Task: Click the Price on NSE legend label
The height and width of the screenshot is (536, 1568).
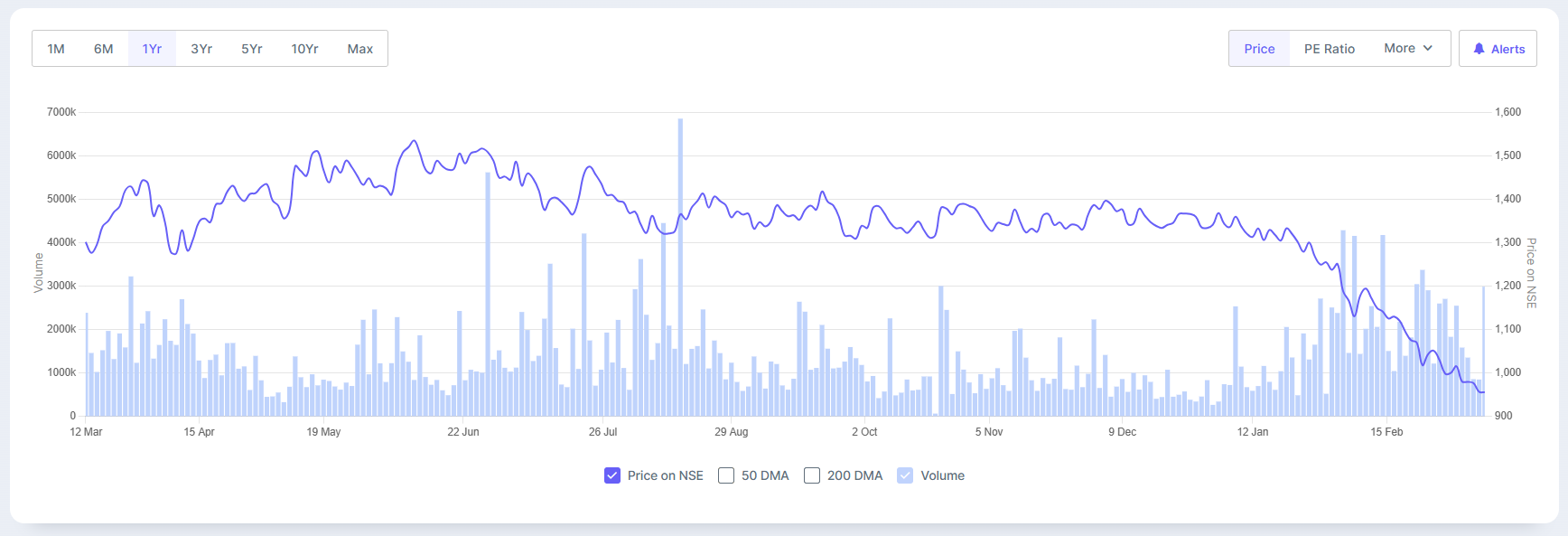Action: 665,475
